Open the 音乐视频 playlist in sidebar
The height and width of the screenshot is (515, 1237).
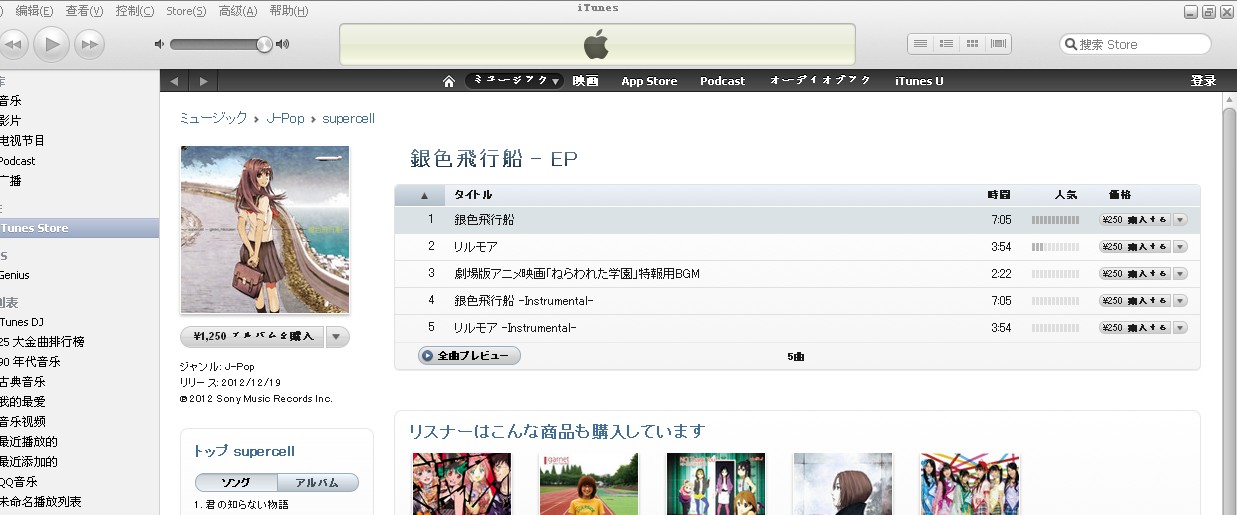click(23, 422)
